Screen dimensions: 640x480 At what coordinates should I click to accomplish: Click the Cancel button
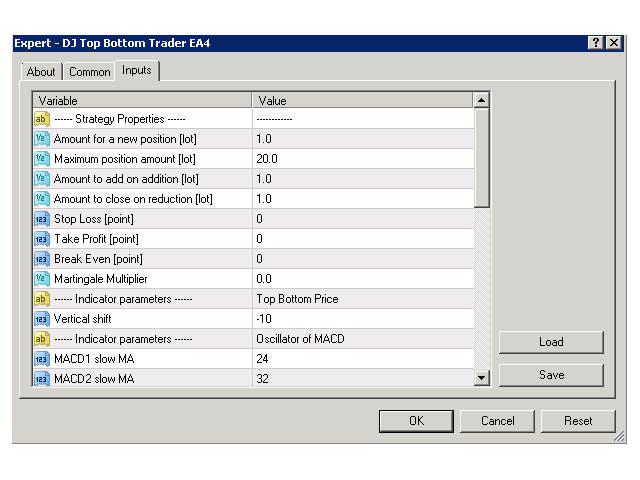coord(497,421)
